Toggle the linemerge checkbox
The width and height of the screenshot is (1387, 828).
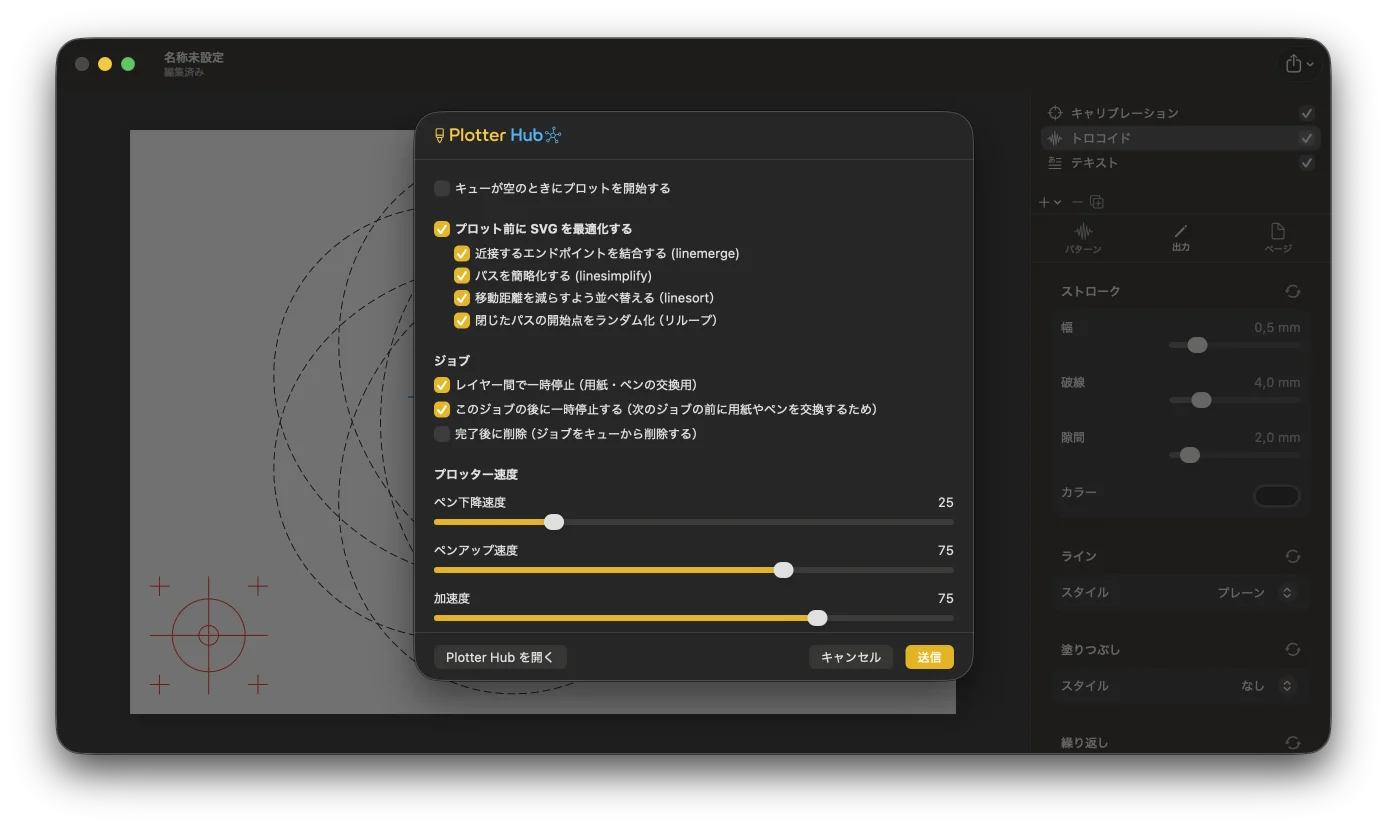[x=462, y=253]
